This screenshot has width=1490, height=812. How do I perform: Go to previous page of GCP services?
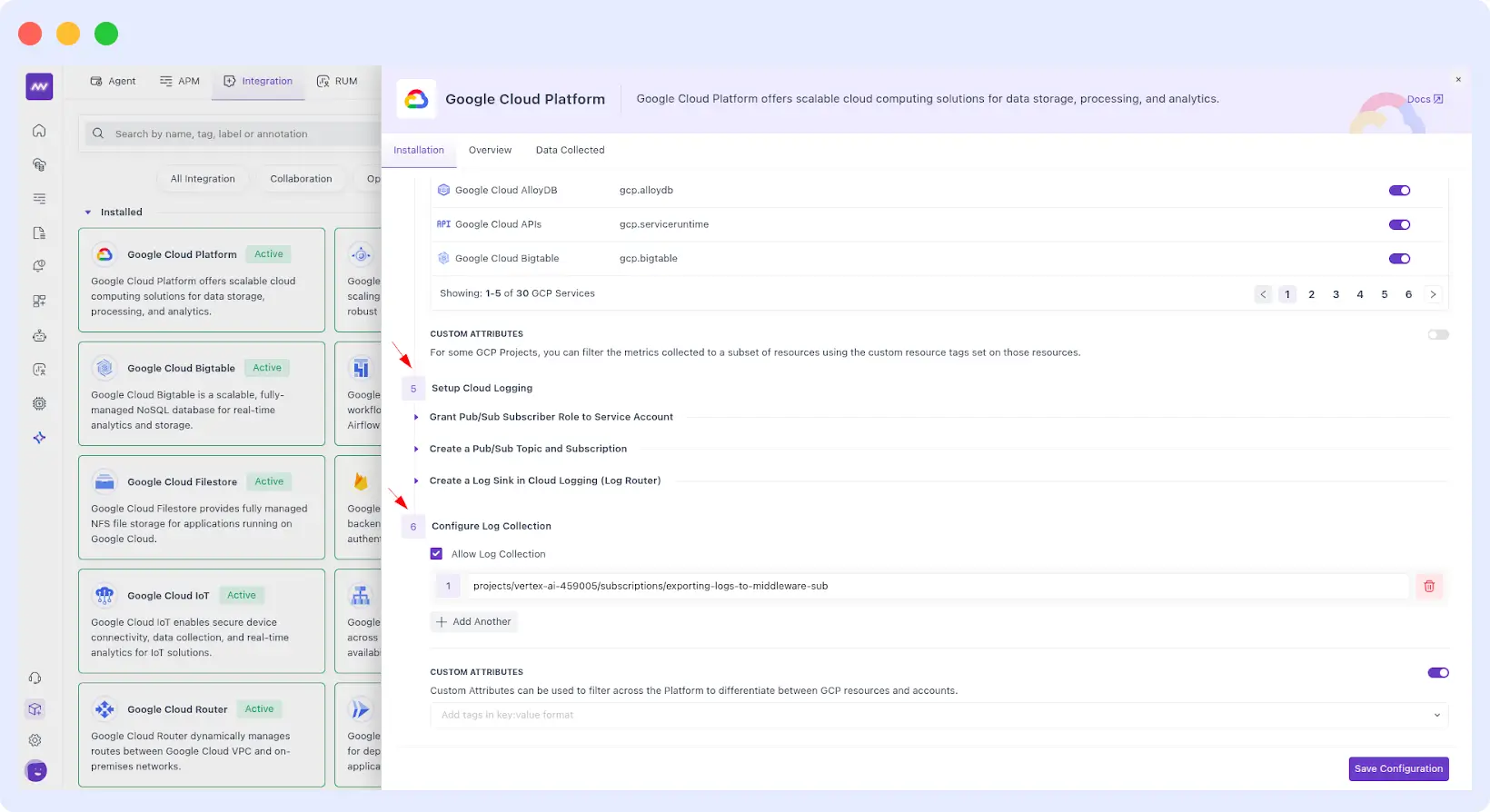[x=1263, y=294]
